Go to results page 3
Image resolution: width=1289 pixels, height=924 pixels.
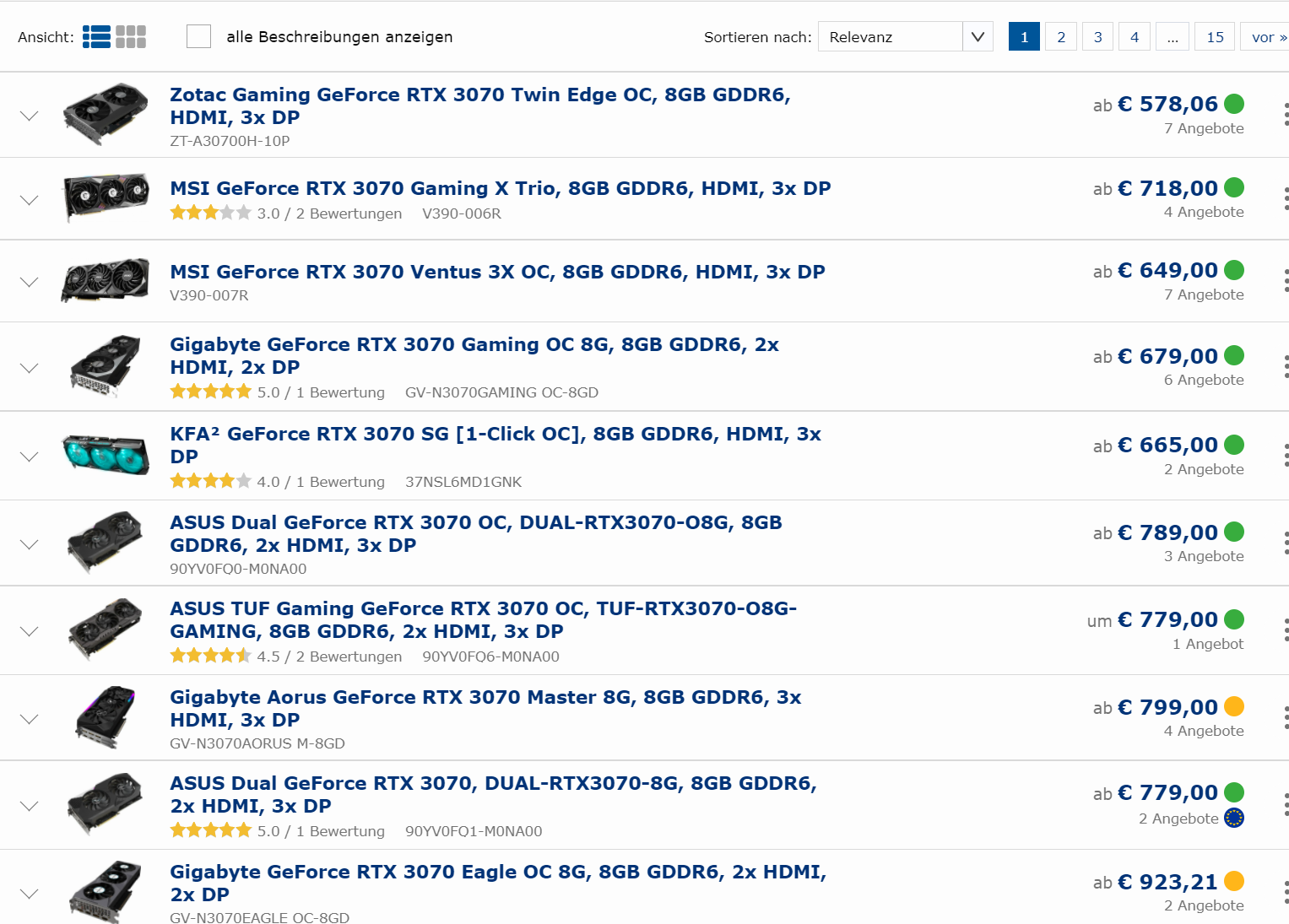1097,37
